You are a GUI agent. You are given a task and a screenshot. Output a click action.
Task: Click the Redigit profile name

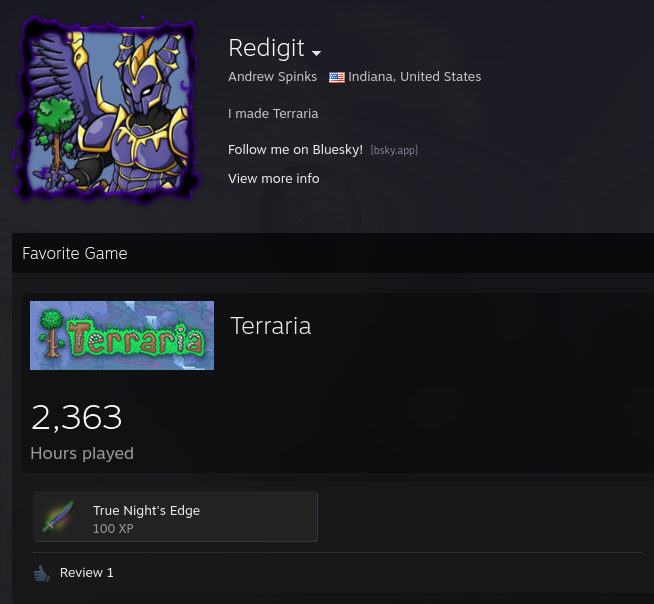pyautogui.click(x=266, y=48)
